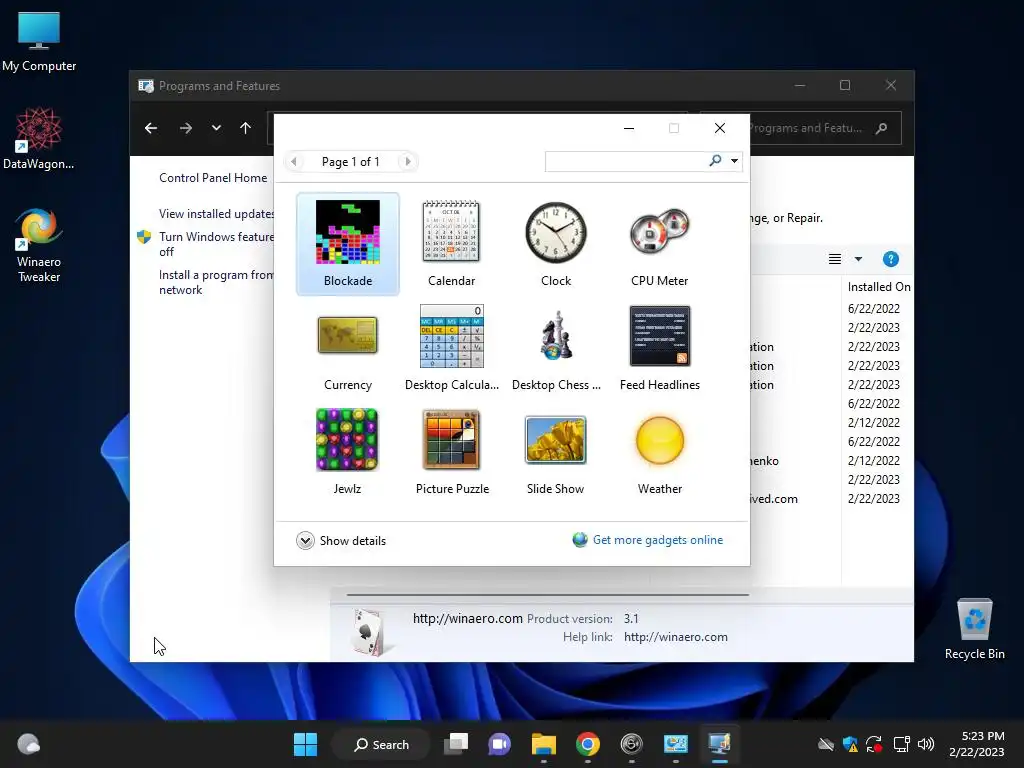This screenshot has width=1024, height=768.
Task: Open Control Panel Home link
Action: click(213, 178)
